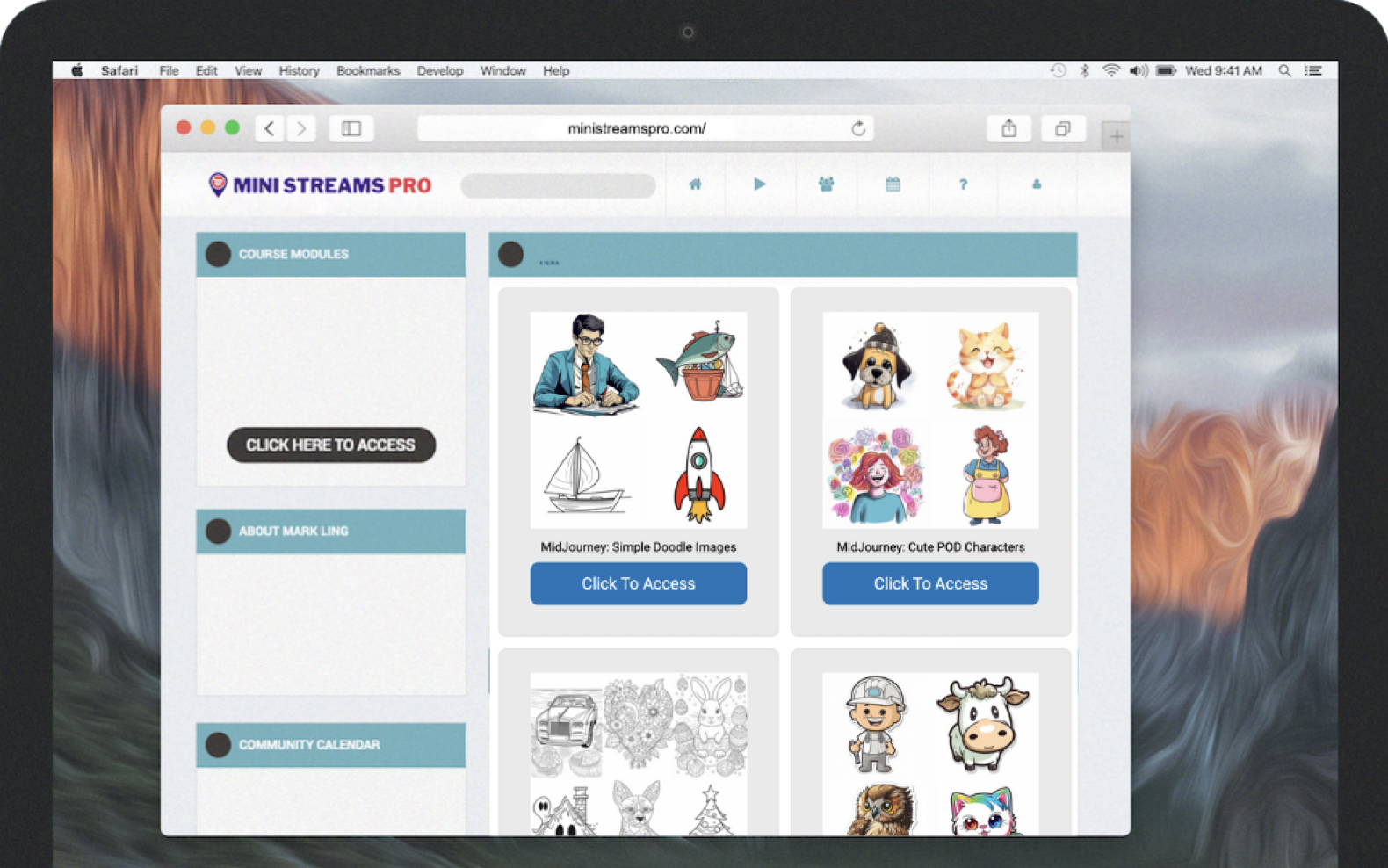Open the History menu

click(299, 70)
